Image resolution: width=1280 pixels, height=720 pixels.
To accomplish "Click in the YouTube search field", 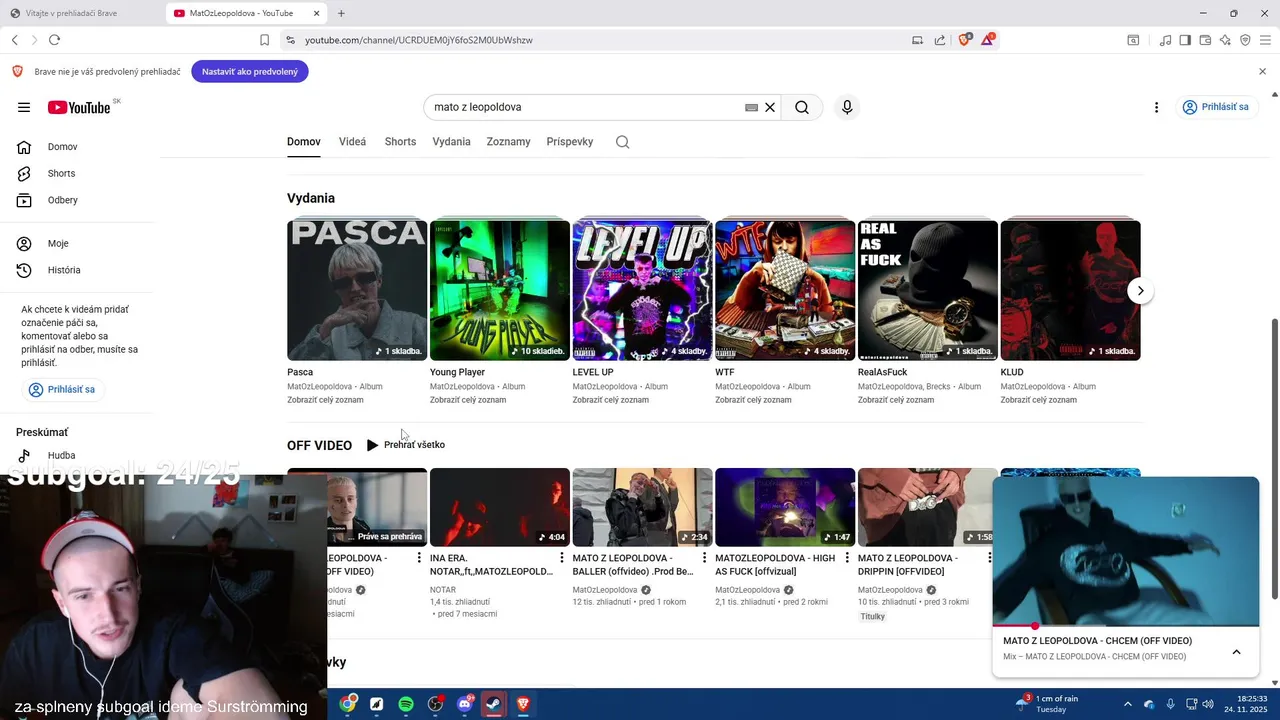I will 587,107.
